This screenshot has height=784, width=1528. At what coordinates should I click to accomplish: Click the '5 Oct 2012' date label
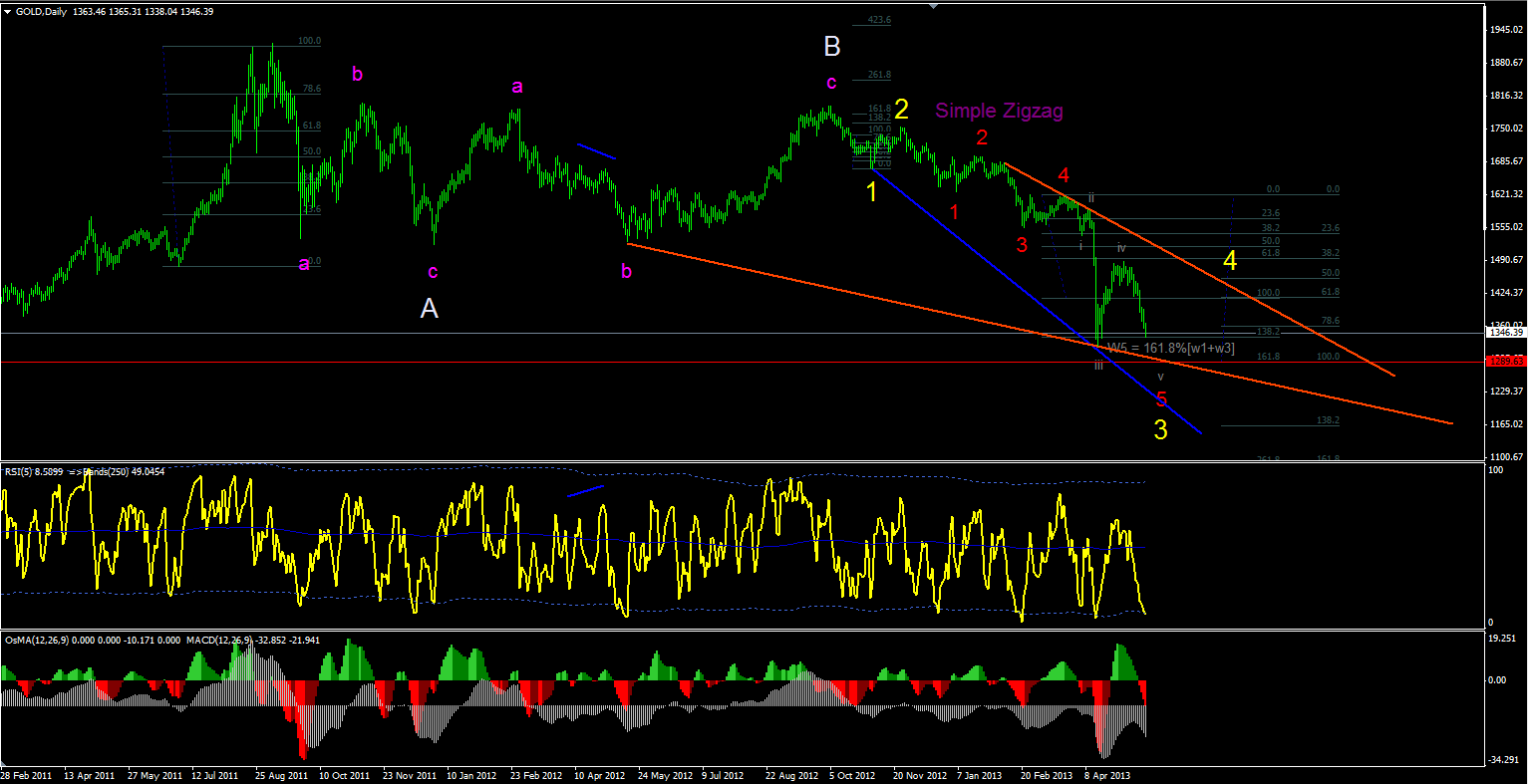pyautogui.click(x=853, y=775)
